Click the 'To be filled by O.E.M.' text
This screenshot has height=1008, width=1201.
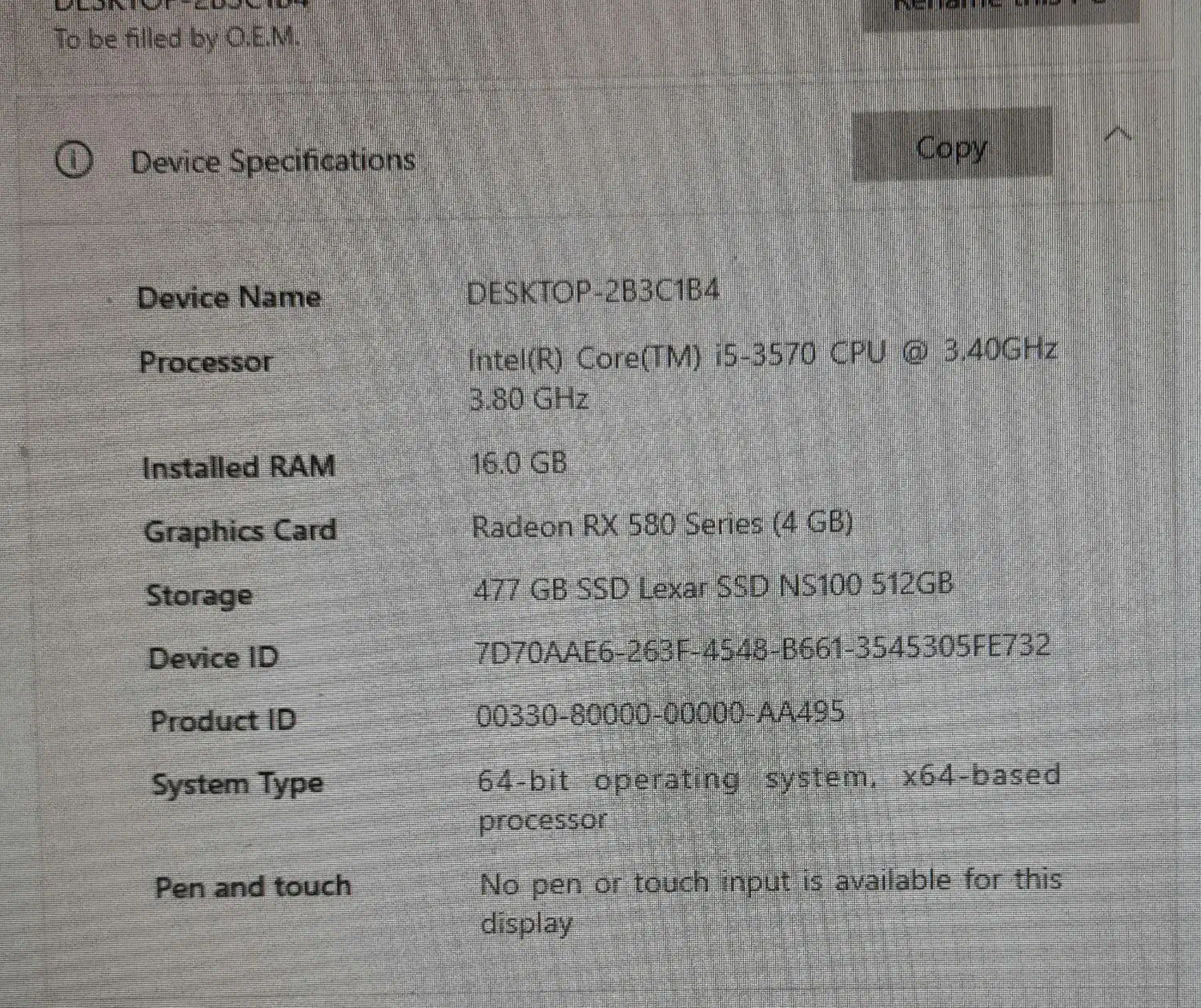(176, 37)
